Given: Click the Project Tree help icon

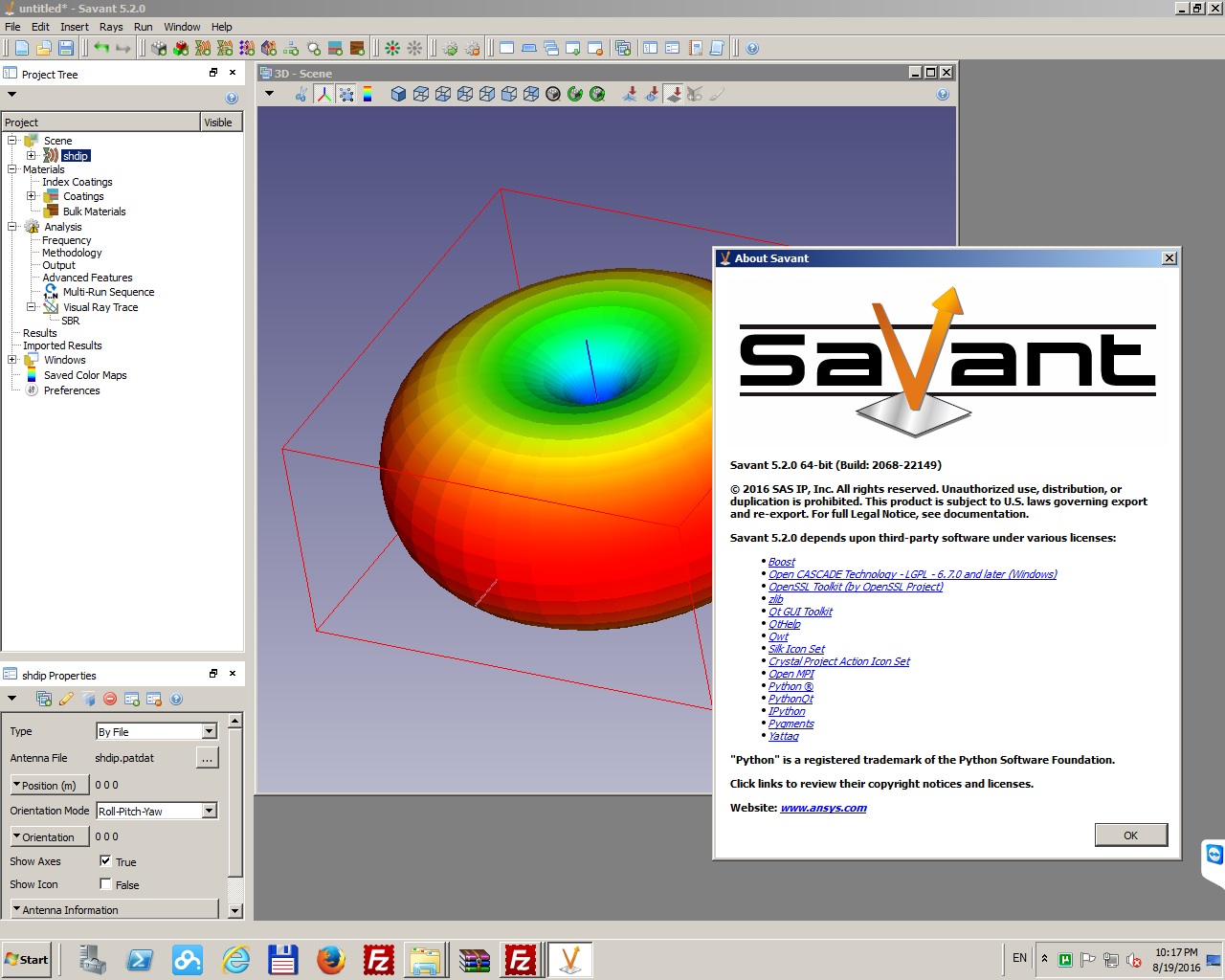Looking at the screenshot, I should coord(232,98).
